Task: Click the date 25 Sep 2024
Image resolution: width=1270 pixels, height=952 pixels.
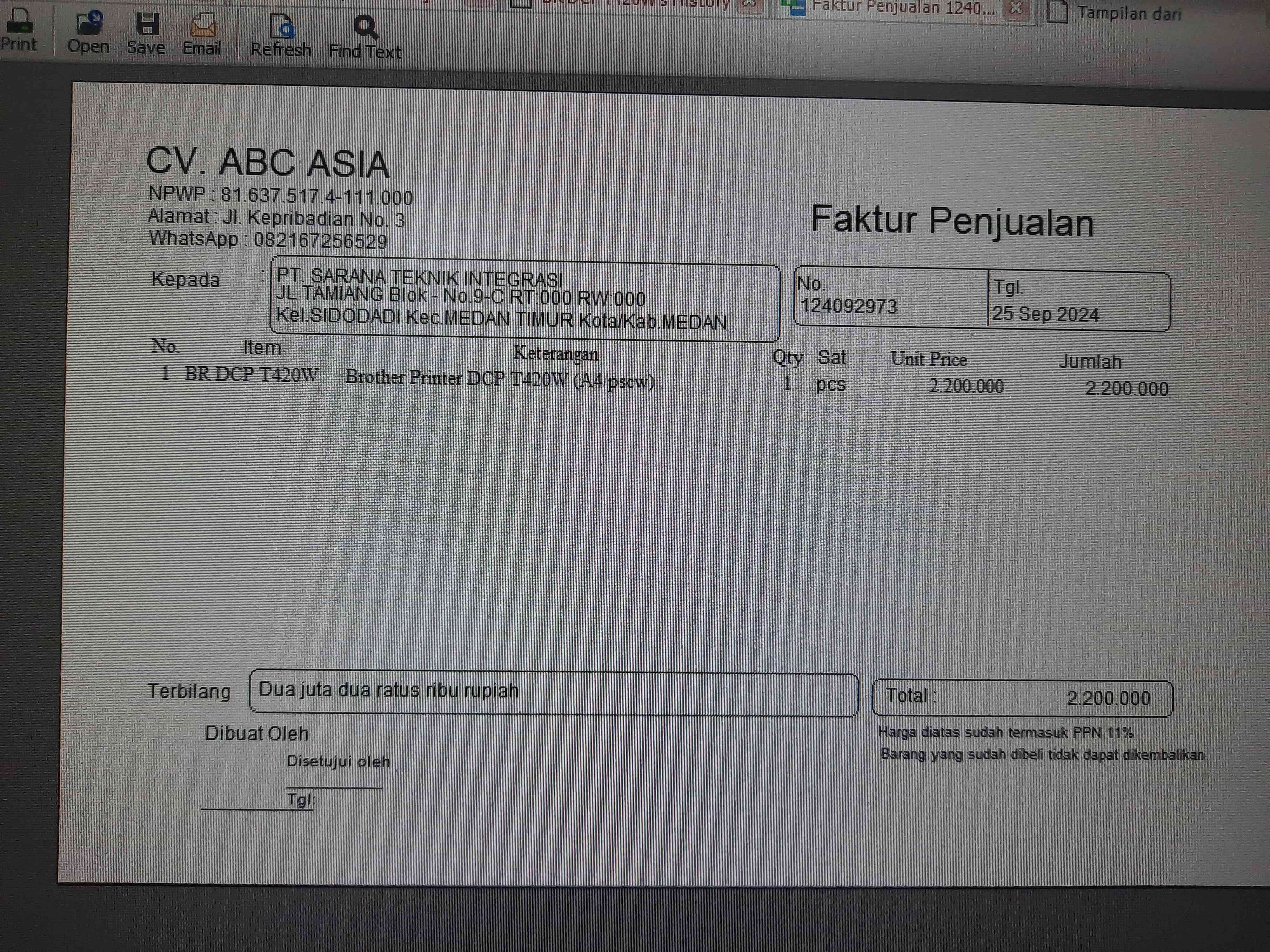Action: click(x=1046, y=314)
